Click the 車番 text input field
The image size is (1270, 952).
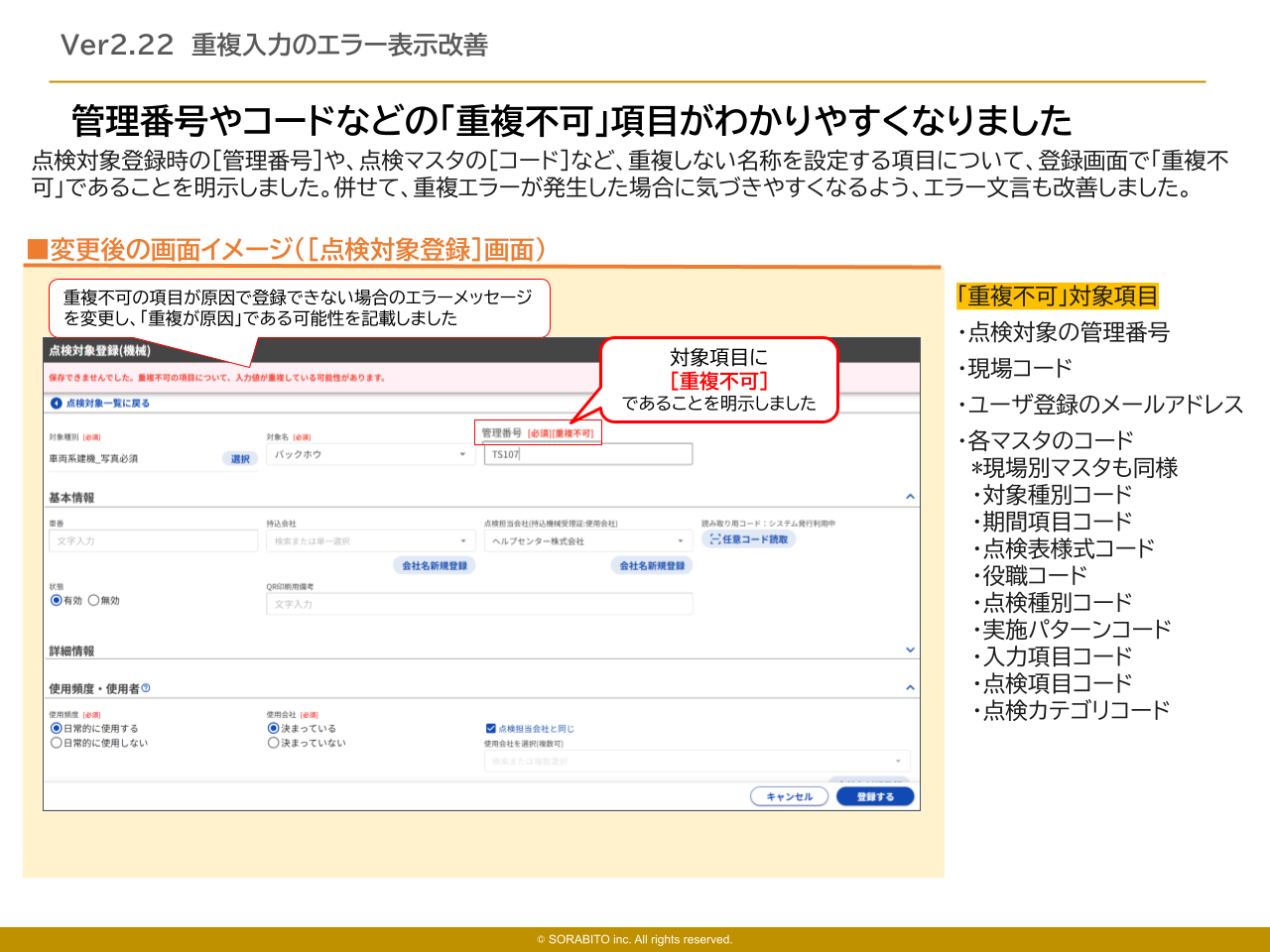153,541
